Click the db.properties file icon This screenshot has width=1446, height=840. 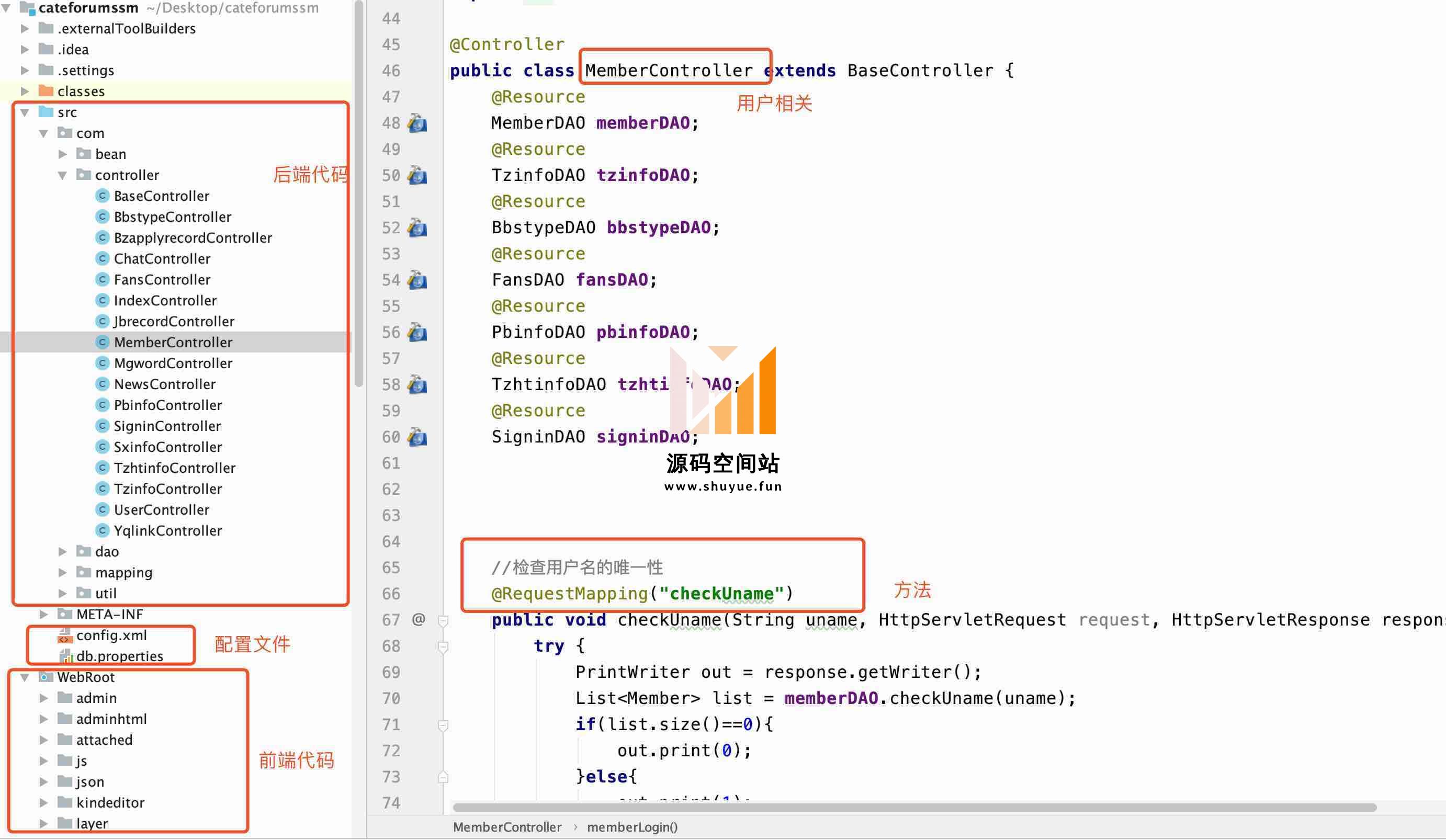(x=65, y=656)
